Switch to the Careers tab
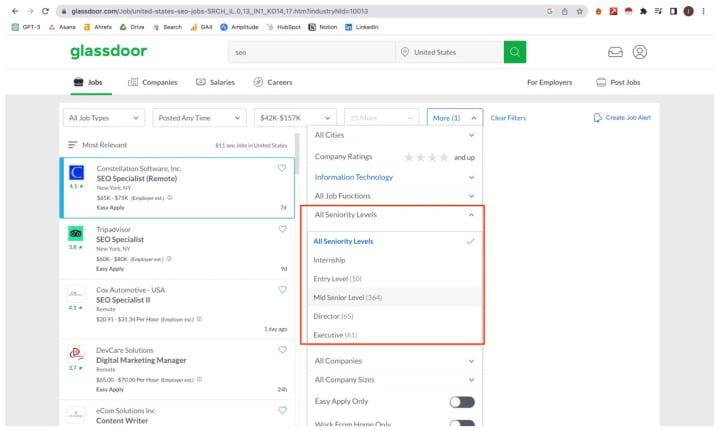The image size is (720, 430). tap(273, 82)
